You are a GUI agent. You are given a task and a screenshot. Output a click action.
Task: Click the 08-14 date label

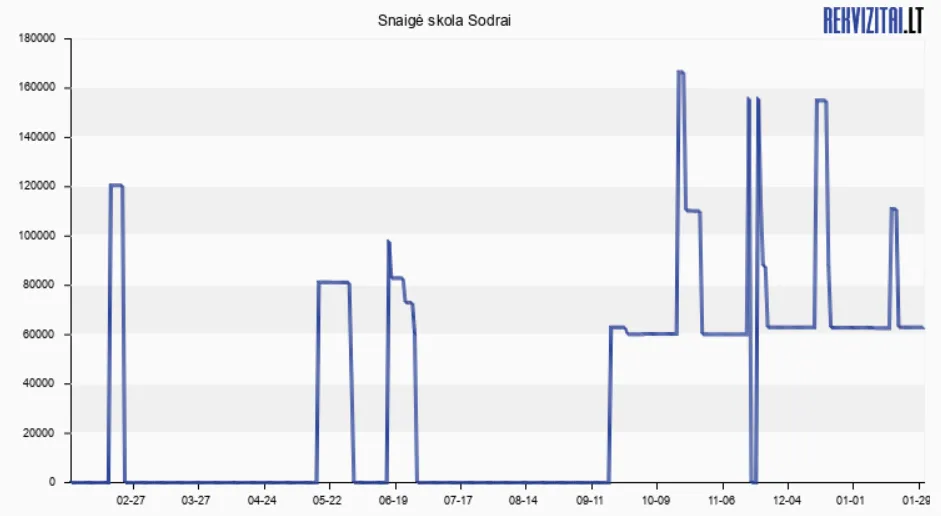tap(524, 498)
